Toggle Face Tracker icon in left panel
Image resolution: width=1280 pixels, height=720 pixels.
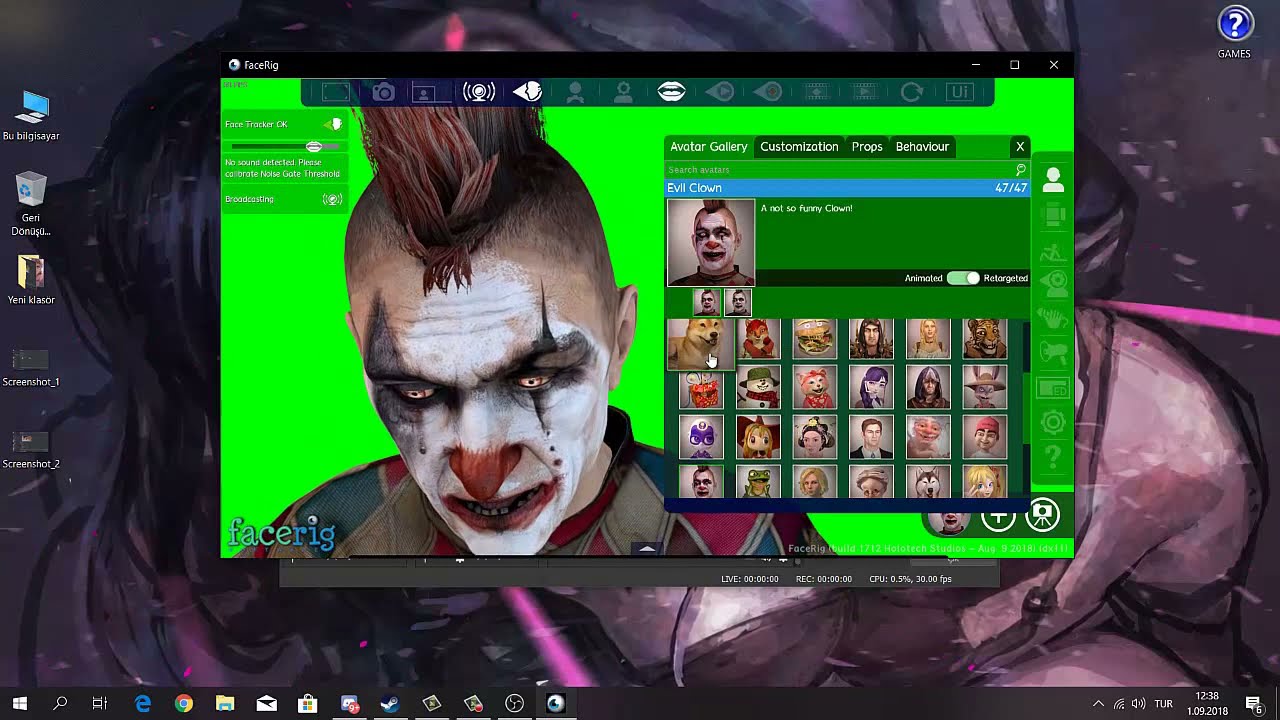click(x=334, y=124)
